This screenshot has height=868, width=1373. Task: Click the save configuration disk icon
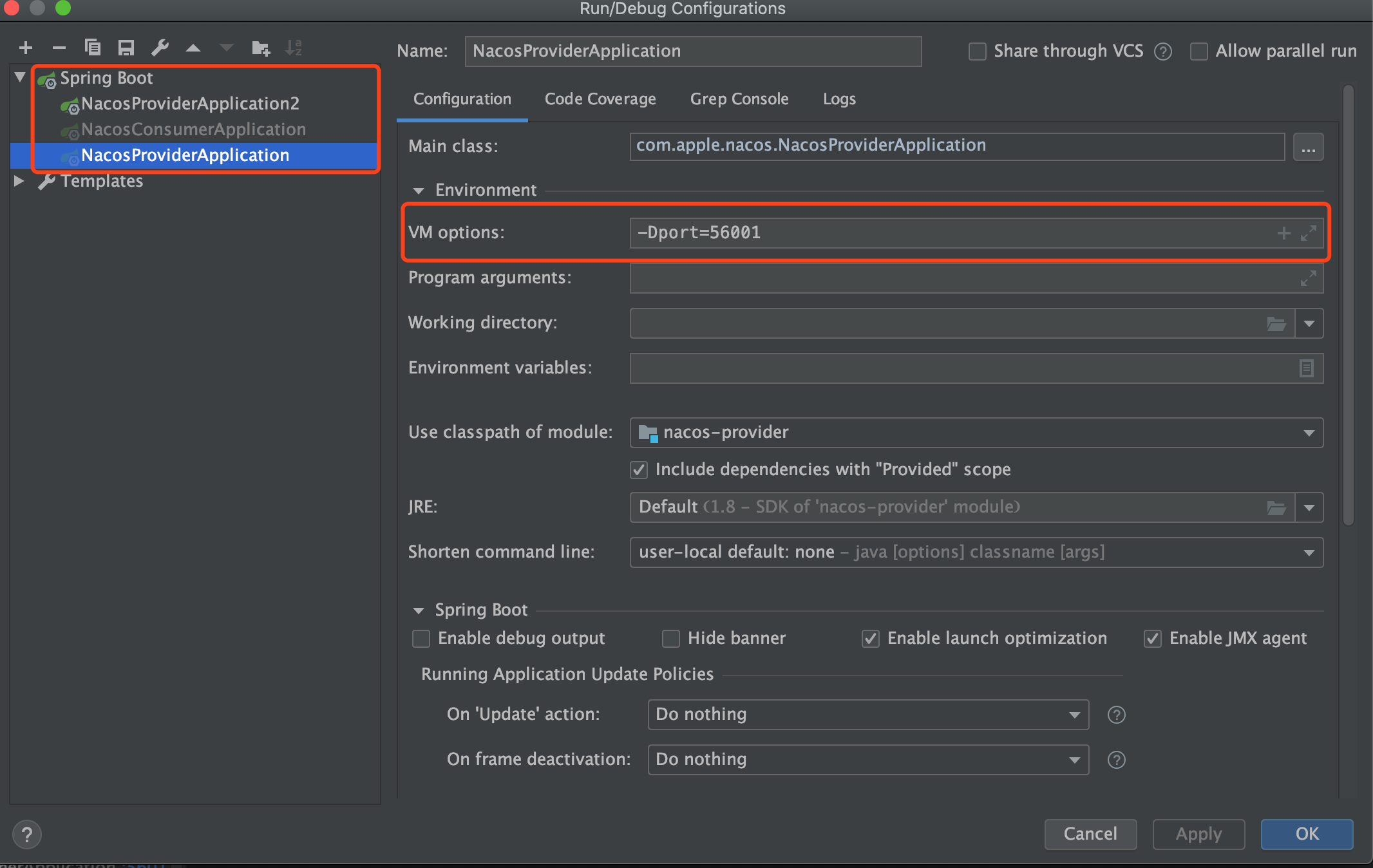pos(126,48)
